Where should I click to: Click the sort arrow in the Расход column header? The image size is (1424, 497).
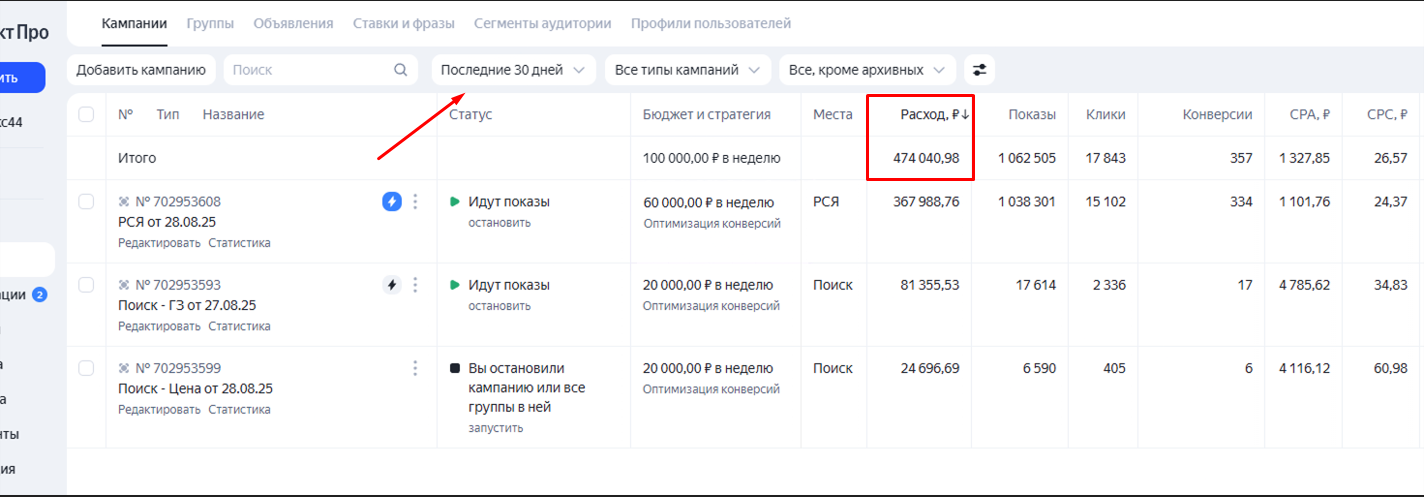point(965,115)
